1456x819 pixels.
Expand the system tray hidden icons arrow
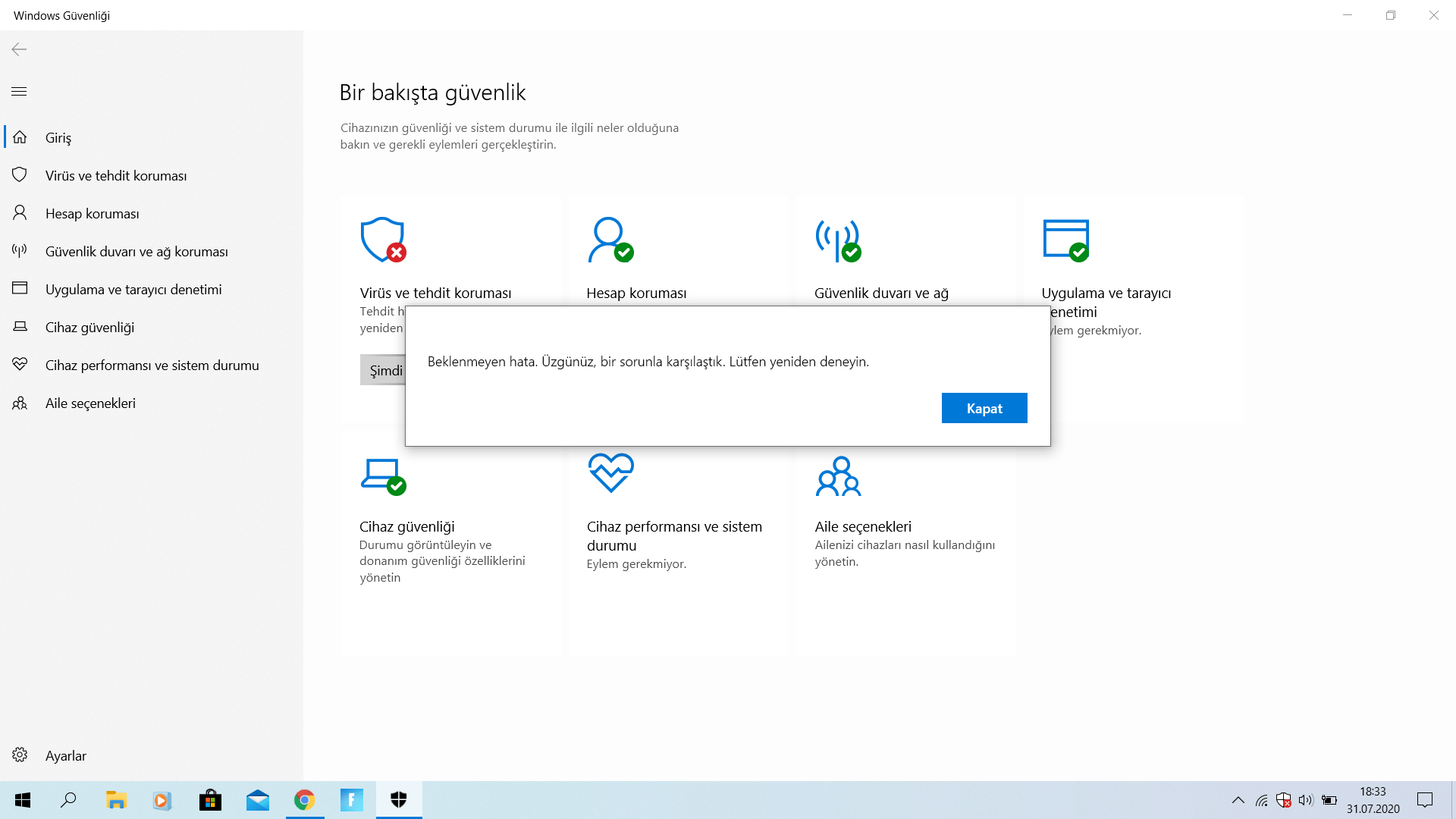tap(1238, 800)
